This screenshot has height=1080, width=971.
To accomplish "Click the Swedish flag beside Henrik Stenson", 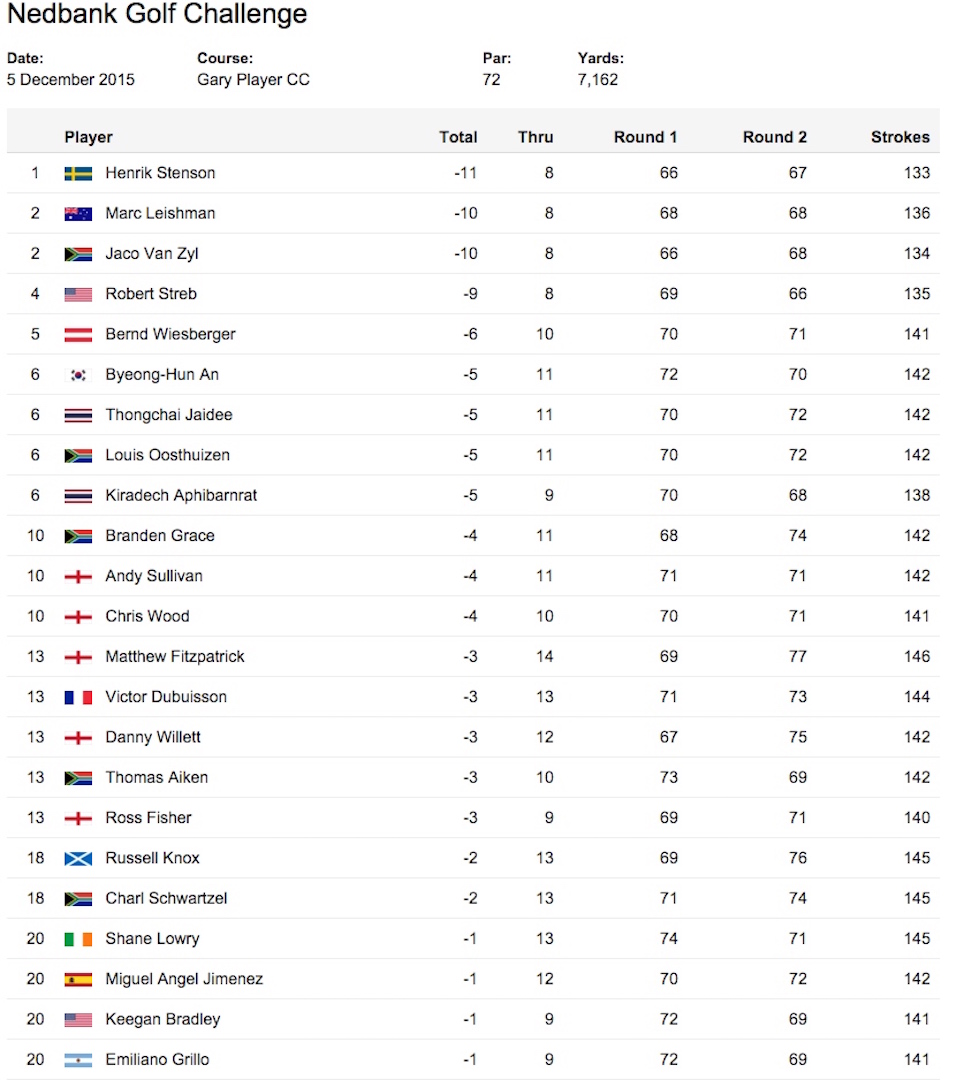I will pos(78,174).
